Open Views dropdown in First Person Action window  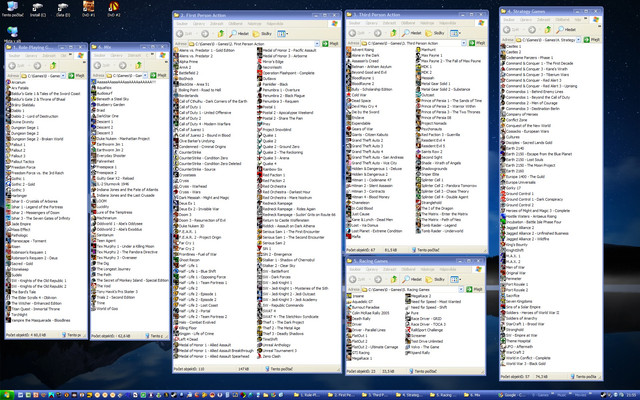pyautogui.click(x=282, y=33)
